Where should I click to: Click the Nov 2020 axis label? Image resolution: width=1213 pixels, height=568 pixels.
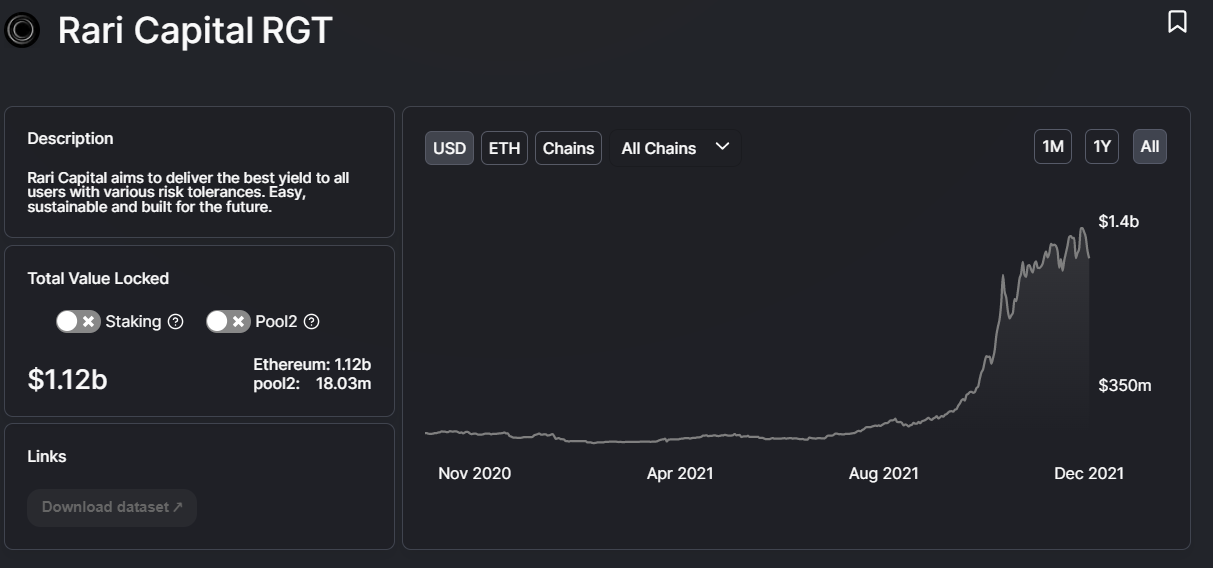(474, 473)
